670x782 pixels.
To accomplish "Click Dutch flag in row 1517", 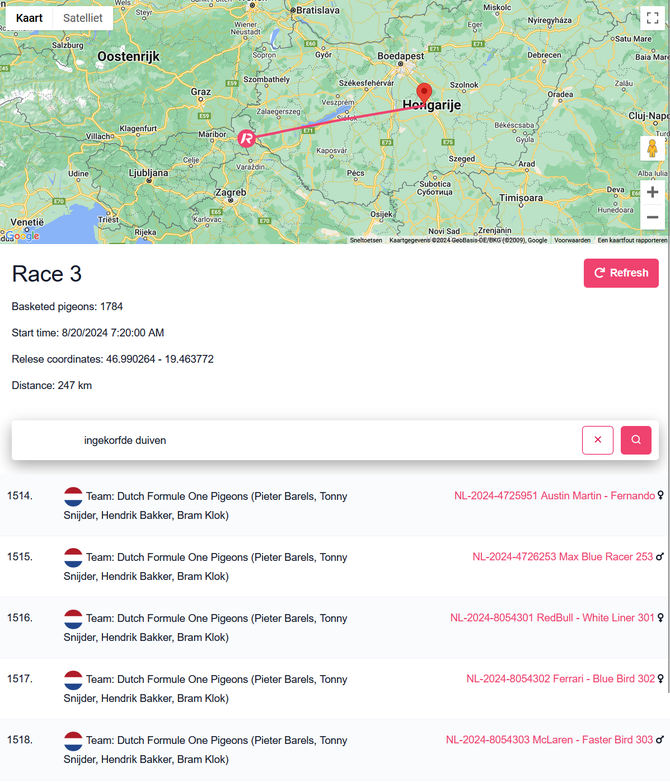I will pyautogui.click(x=73, y=679).
